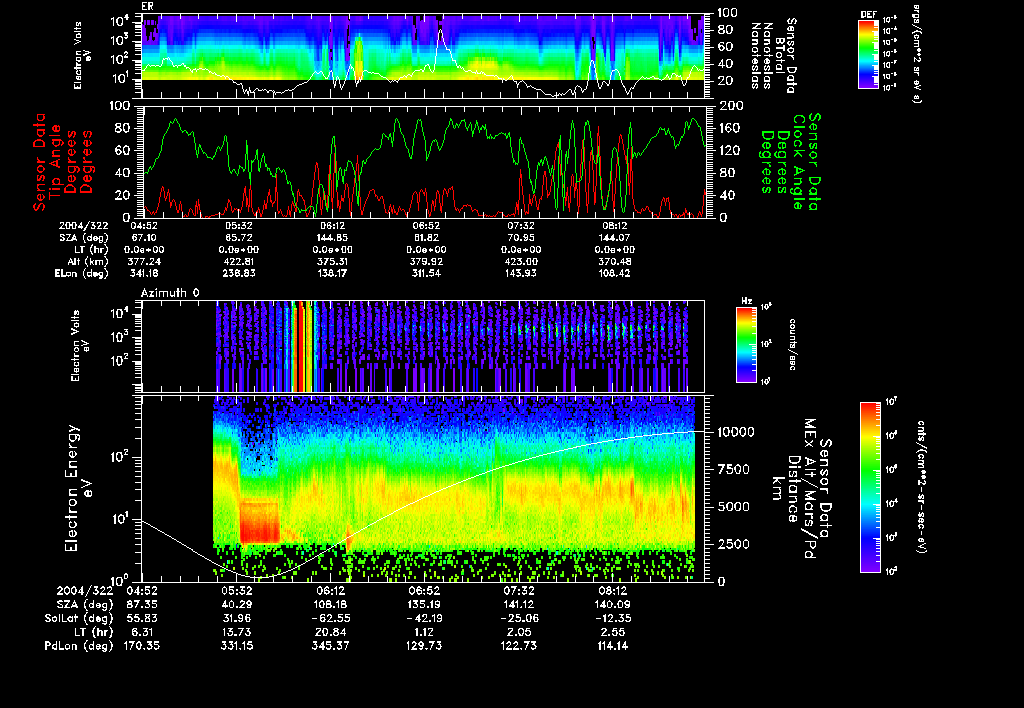Click the Hz counts/sec color bar
Viewport: 1024px width, 708px height.
point(746,345)
